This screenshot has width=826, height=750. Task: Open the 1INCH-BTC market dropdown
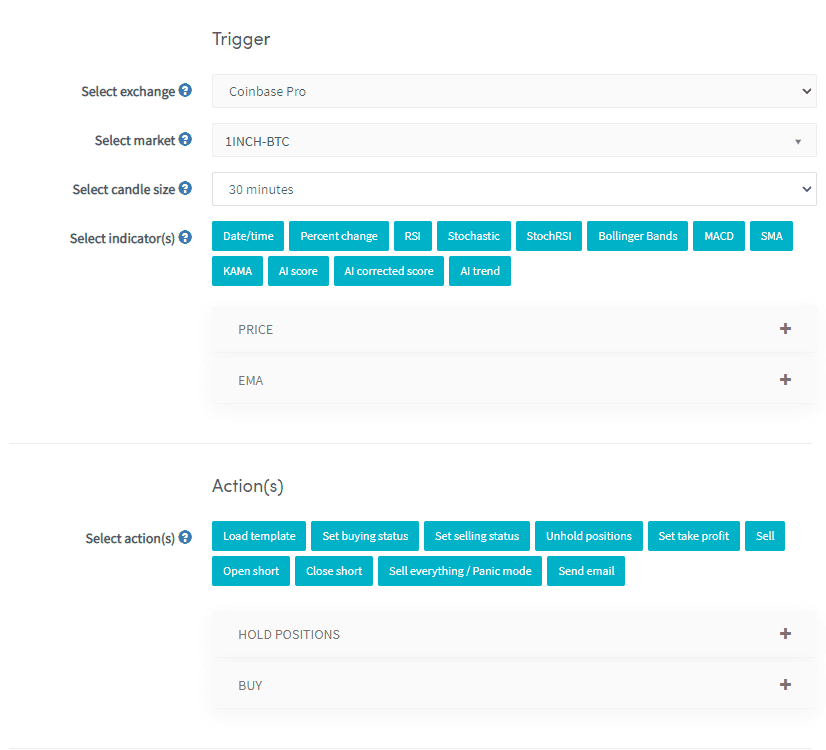pyautogui.click(x=514, y=141)
